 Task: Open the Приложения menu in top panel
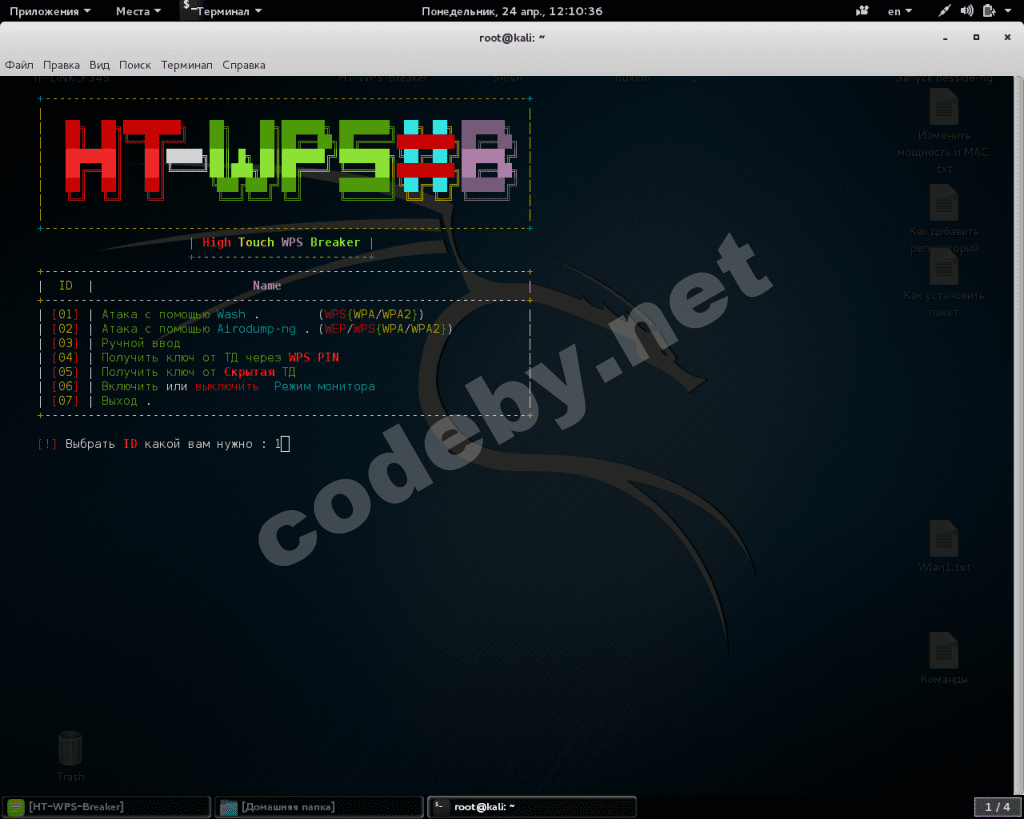pyautogui.click(x=50, y=11)
